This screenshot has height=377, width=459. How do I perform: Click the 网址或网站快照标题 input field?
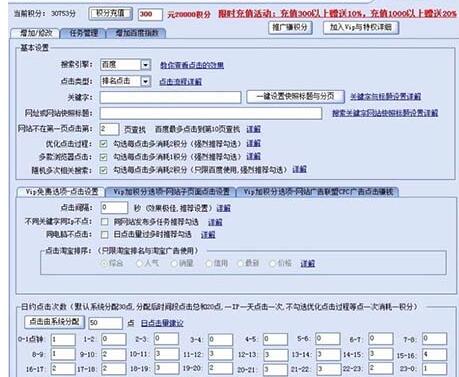click(x=211, y=113)
